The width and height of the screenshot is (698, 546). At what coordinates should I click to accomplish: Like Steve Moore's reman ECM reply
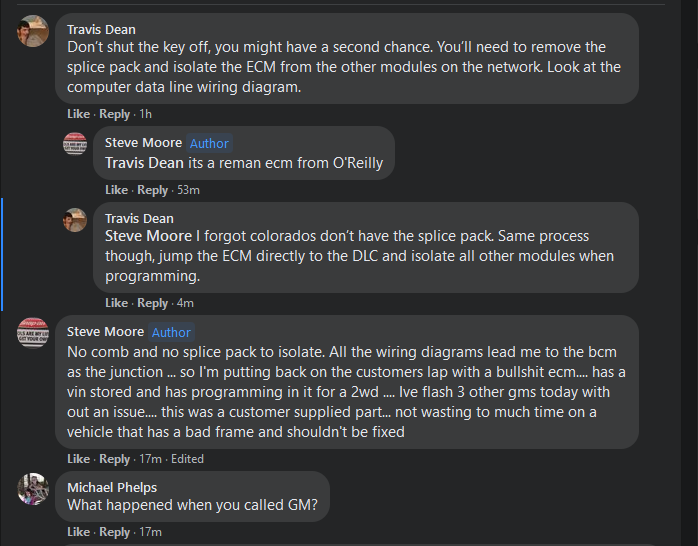(116, 190)
